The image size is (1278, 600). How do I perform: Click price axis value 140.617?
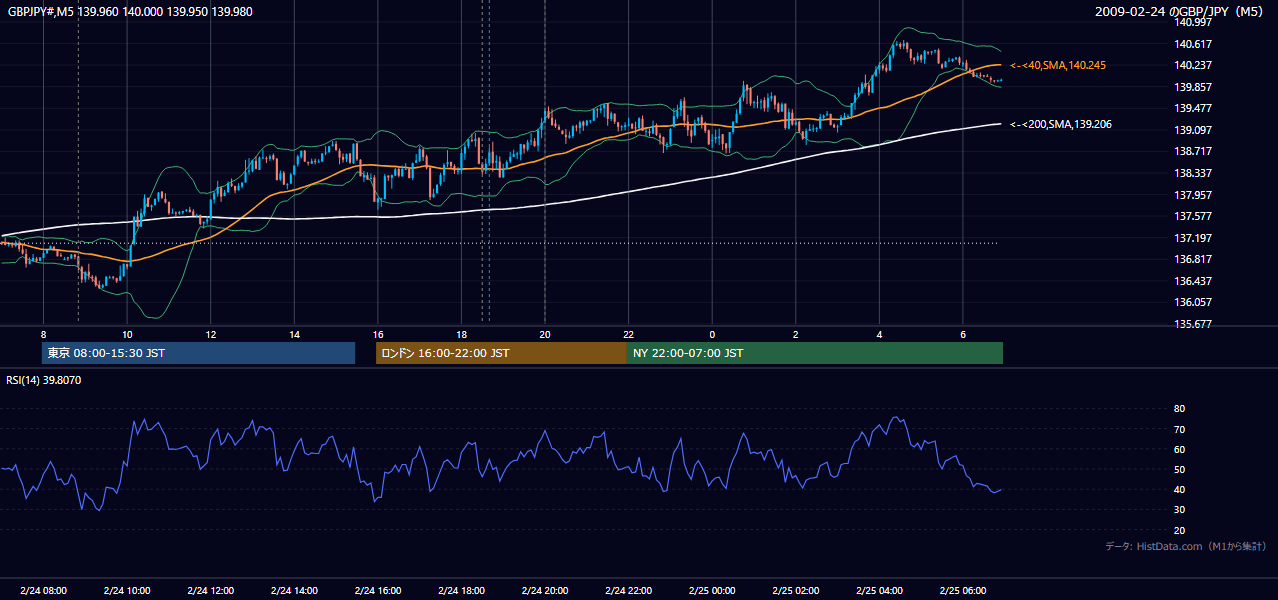click(x=1193, y=44)
